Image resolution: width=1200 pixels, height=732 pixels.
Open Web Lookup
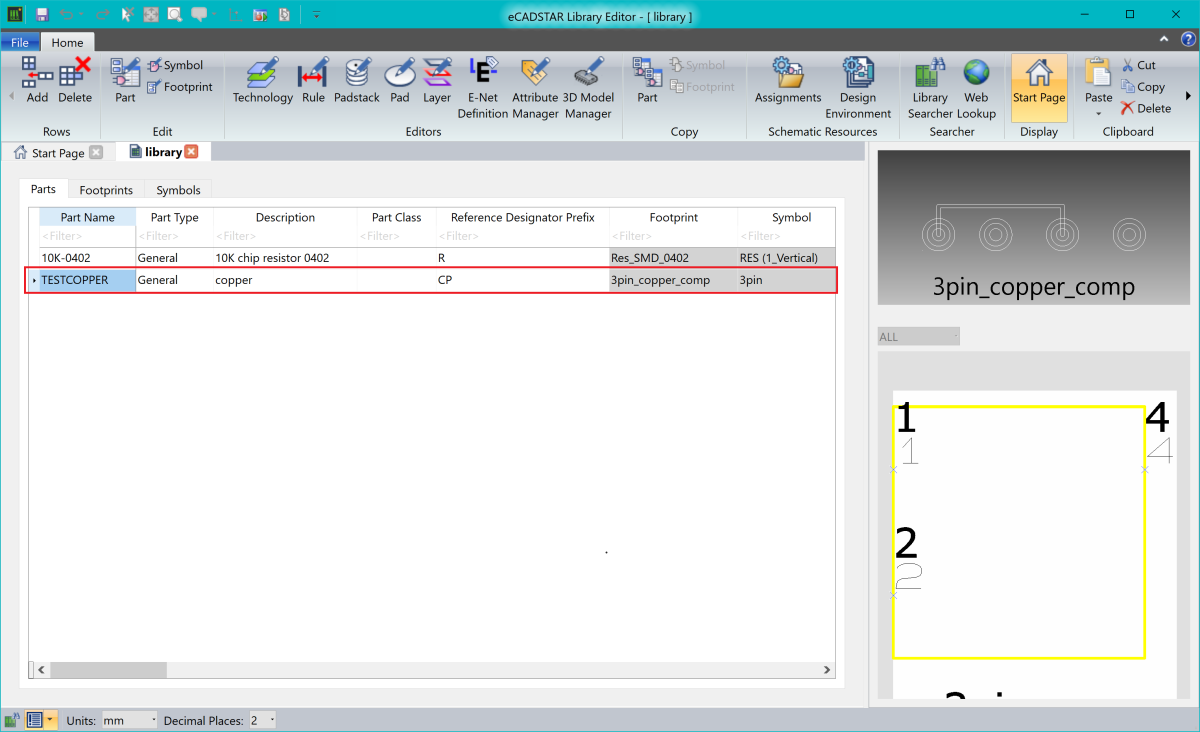point(976,88)
